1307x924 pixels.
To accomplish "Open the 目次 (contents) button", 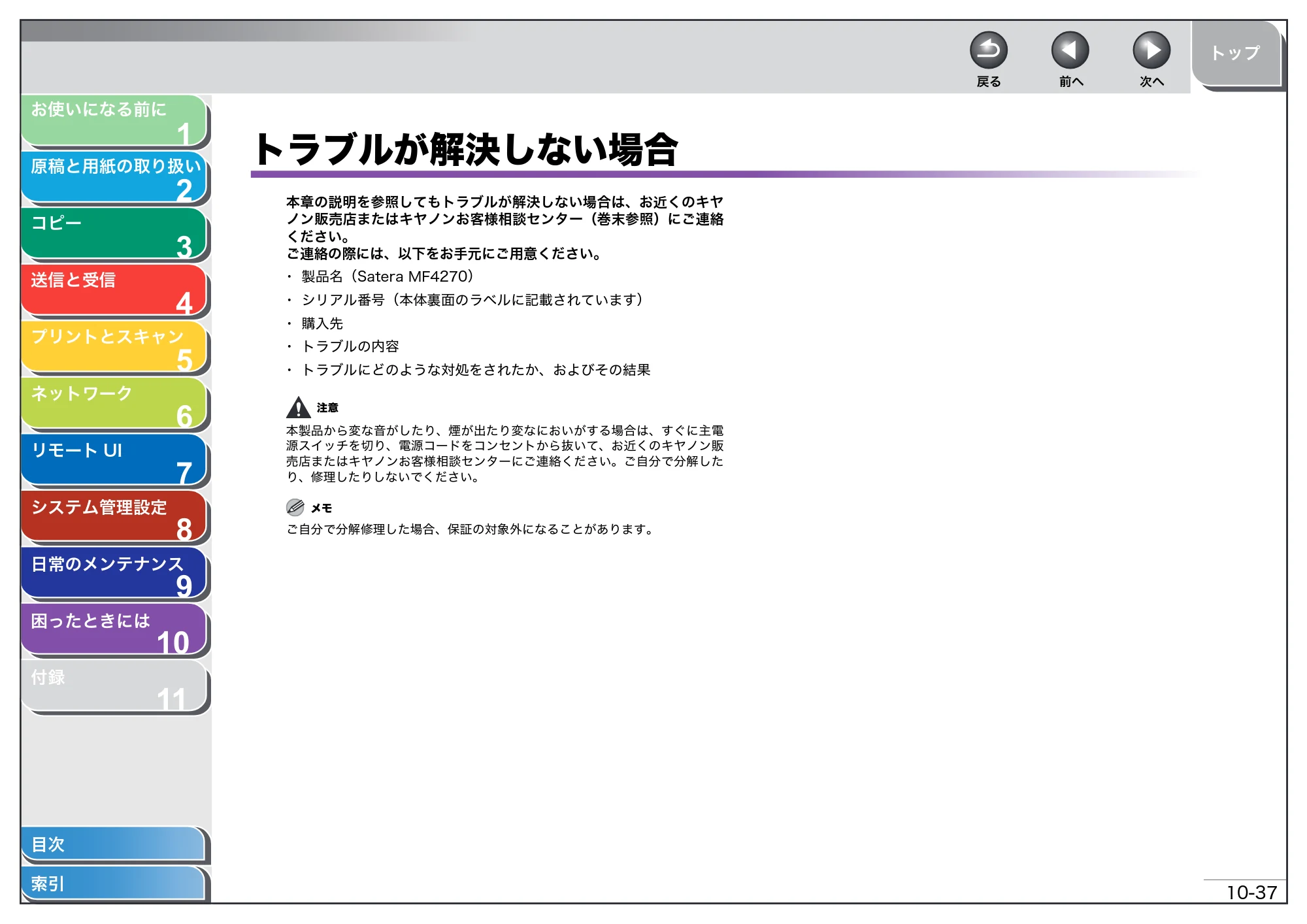I will pos(113,844).
